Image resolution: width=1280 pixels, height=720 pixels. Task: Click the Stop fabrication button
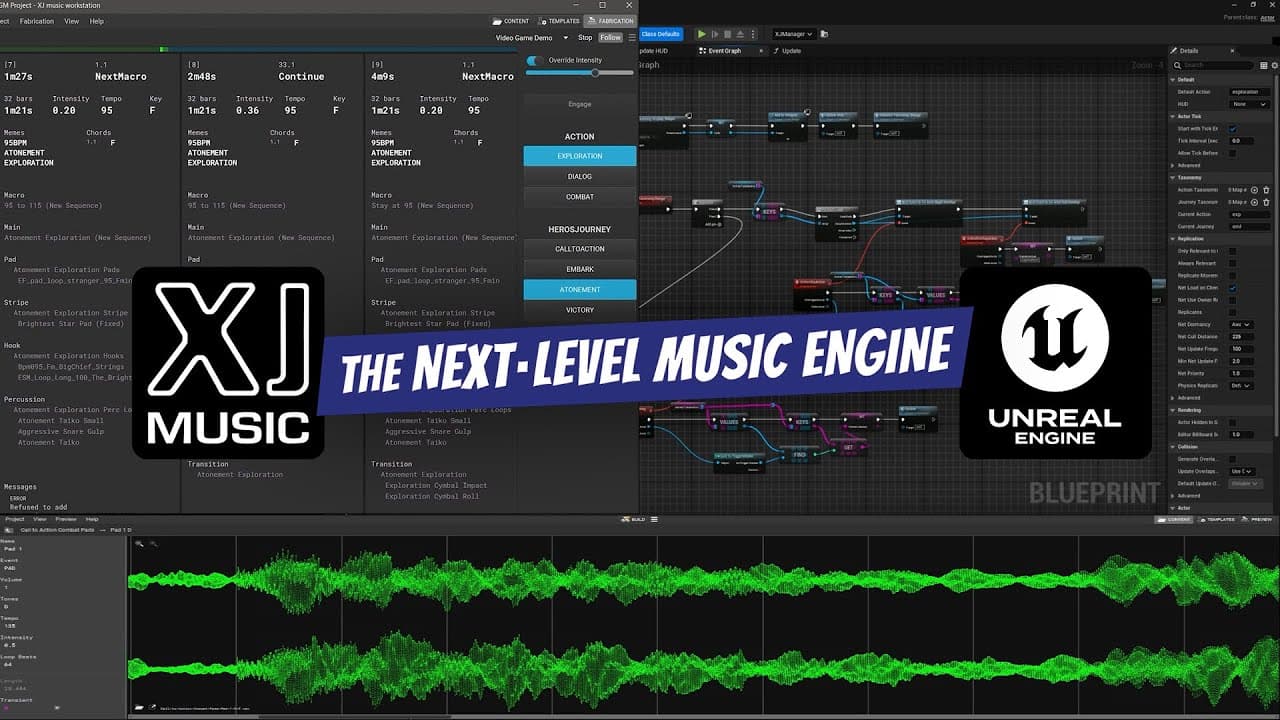pos(585,38)
